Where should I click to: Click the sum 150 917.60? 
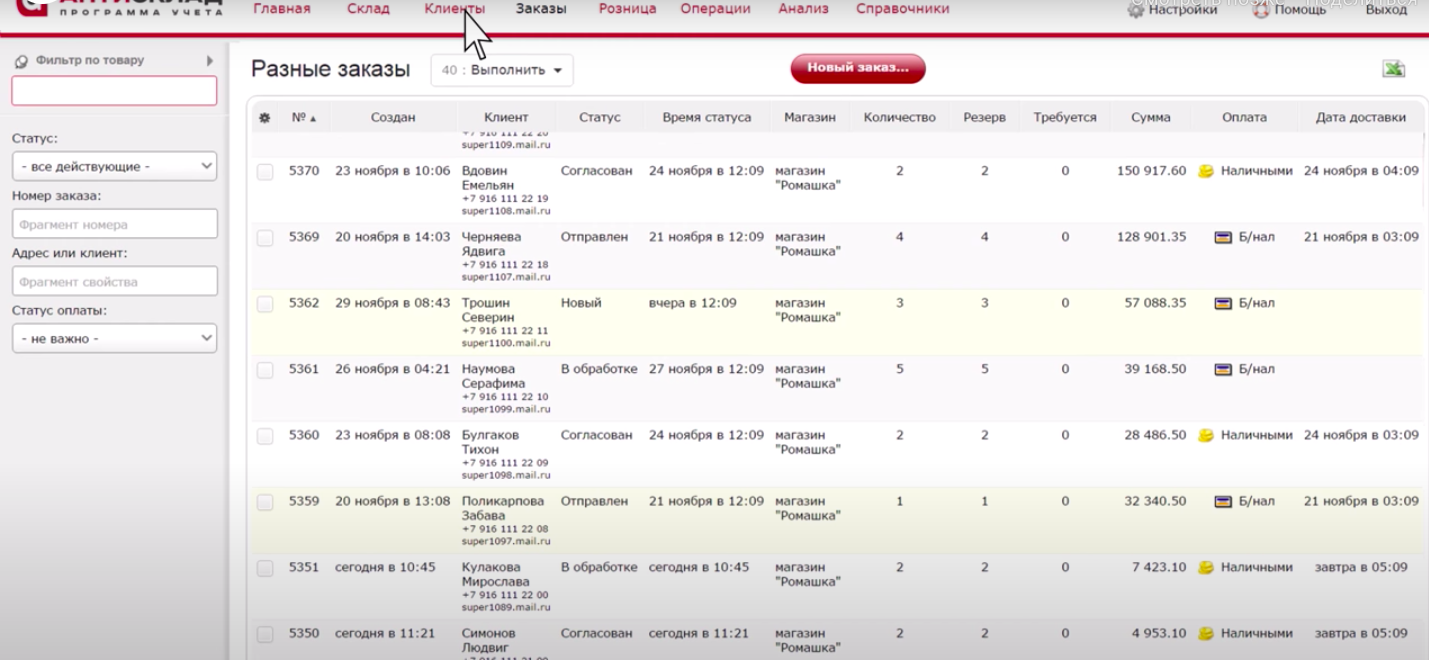pos(1152,171)
